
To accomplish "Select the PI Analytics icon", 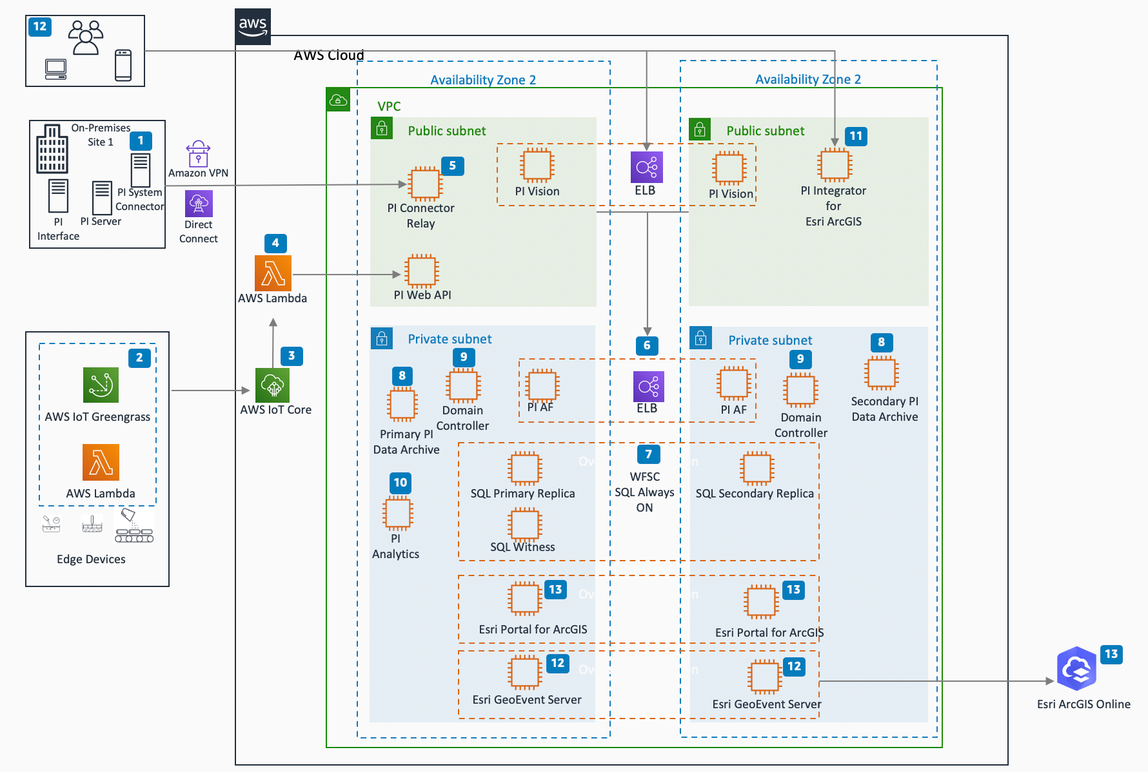I will (398, 513).
